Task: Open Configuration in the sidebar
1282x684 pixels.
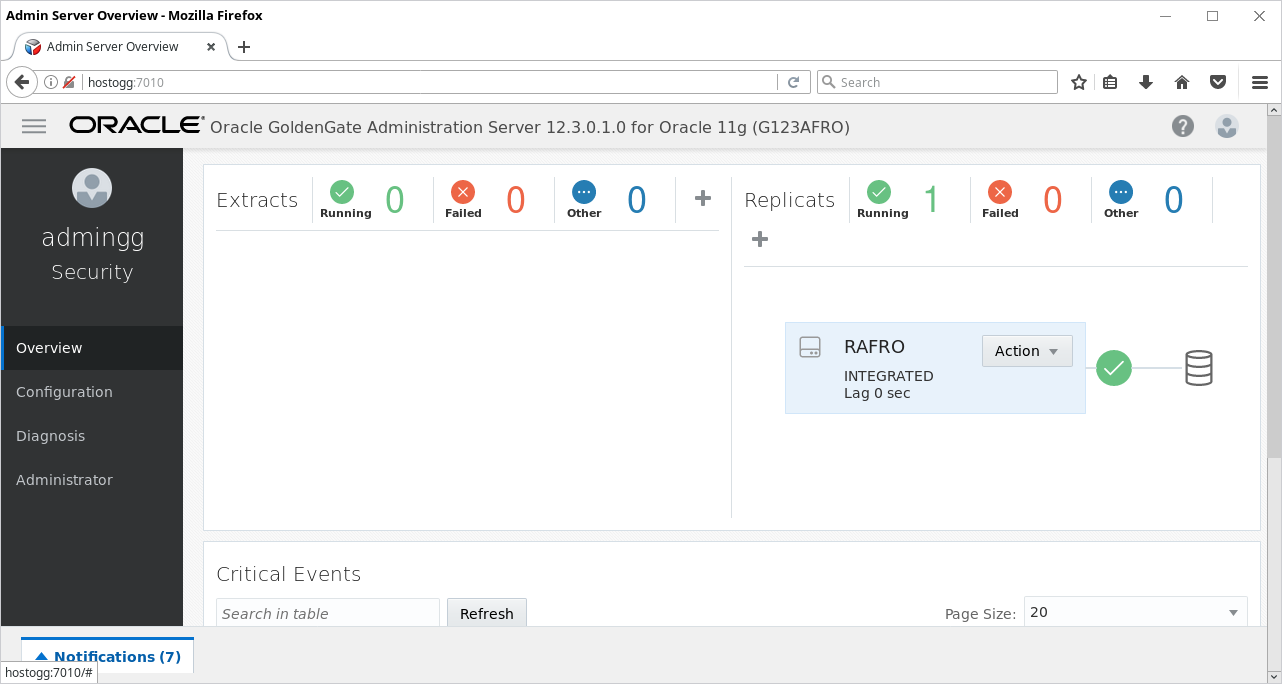Action: [92, 392]
